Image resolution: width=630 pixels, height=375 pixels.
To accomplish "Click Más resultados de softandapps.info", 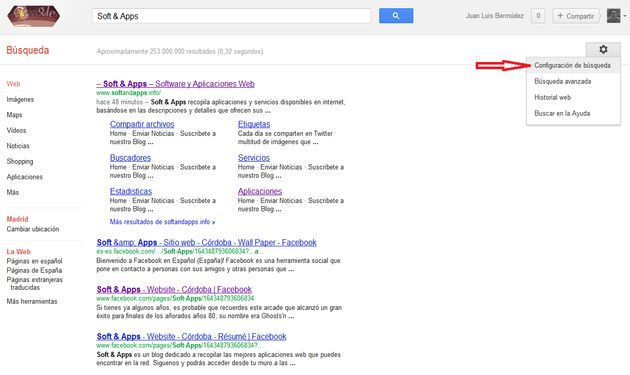I will click(162, 222).
